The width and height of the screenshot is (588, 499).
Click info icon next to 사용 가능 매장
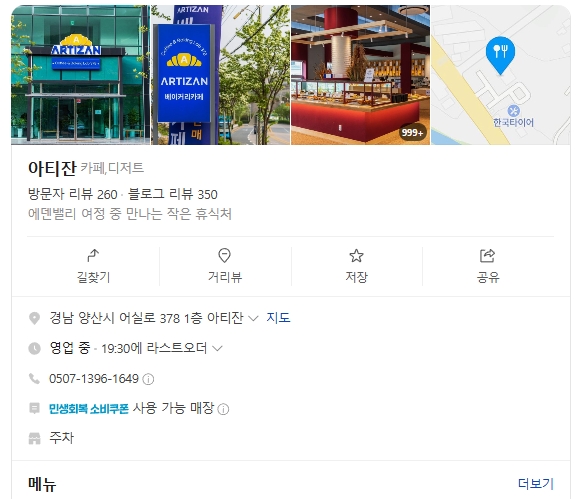pos(223,409)
